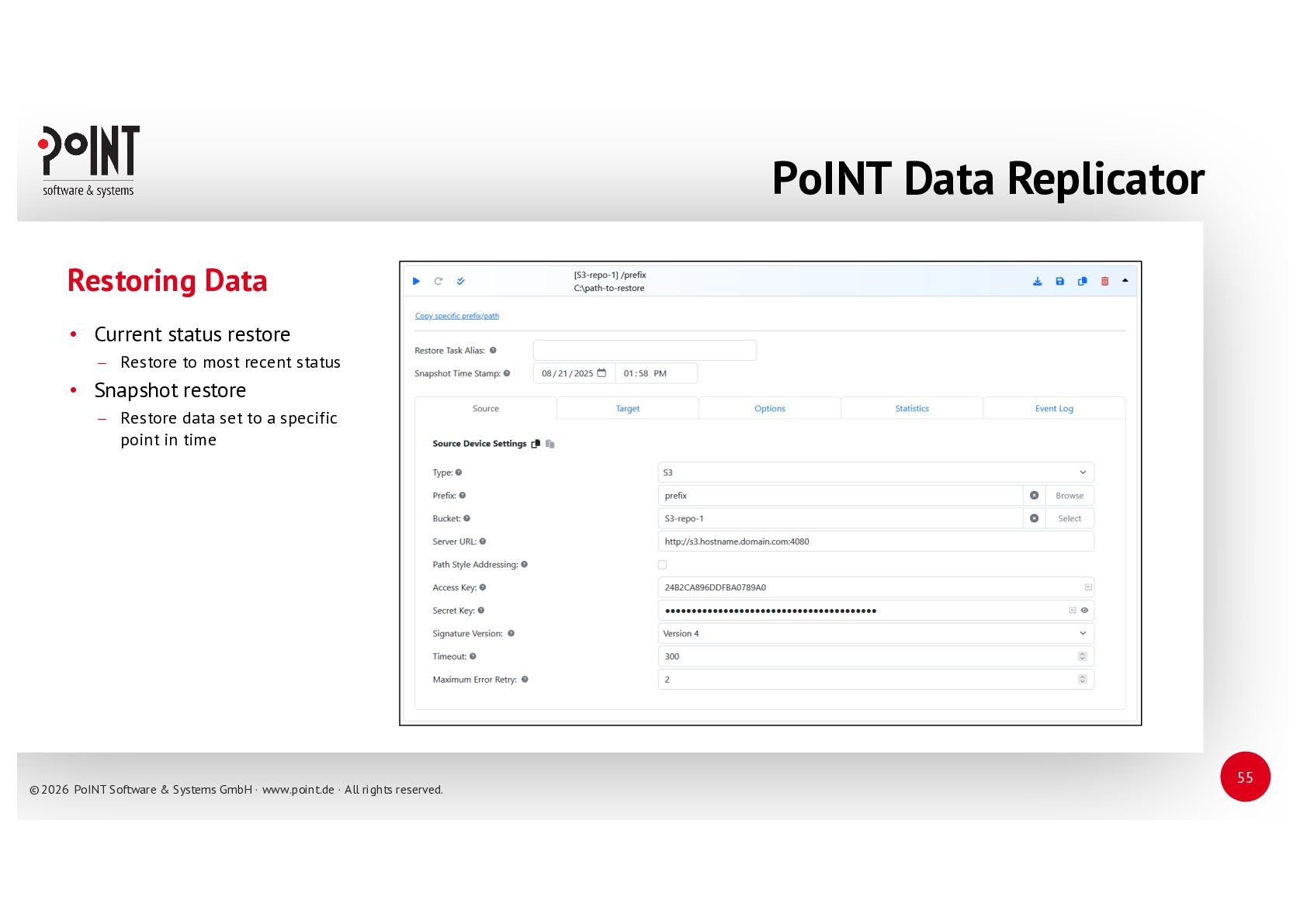The height and width of the screenshot is (924, 1307).
Task: Click the help icon next to Snapshot Time Stamp
Action: [507, 373]
